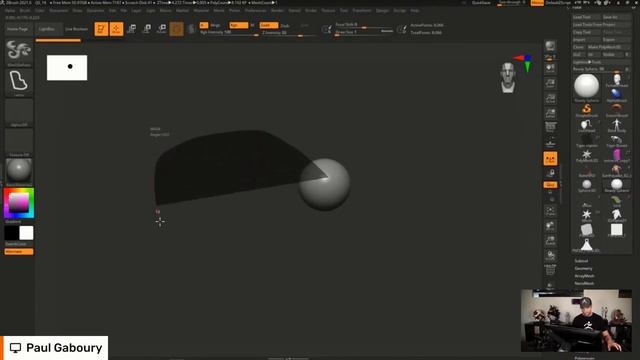Adjust the Rgb Intensity slider
Screen dimensions: 640x360
tap(229, 33)
